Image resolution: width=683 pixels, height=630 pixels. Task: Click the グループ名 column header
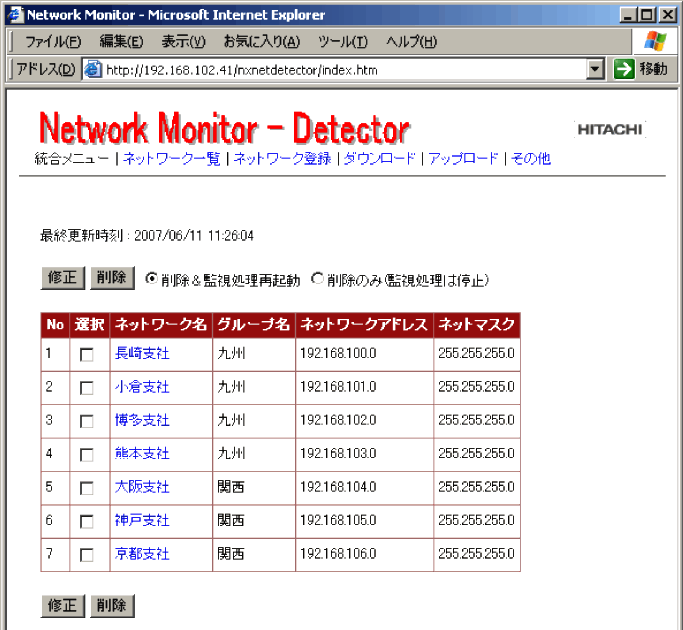coord(254,325)
